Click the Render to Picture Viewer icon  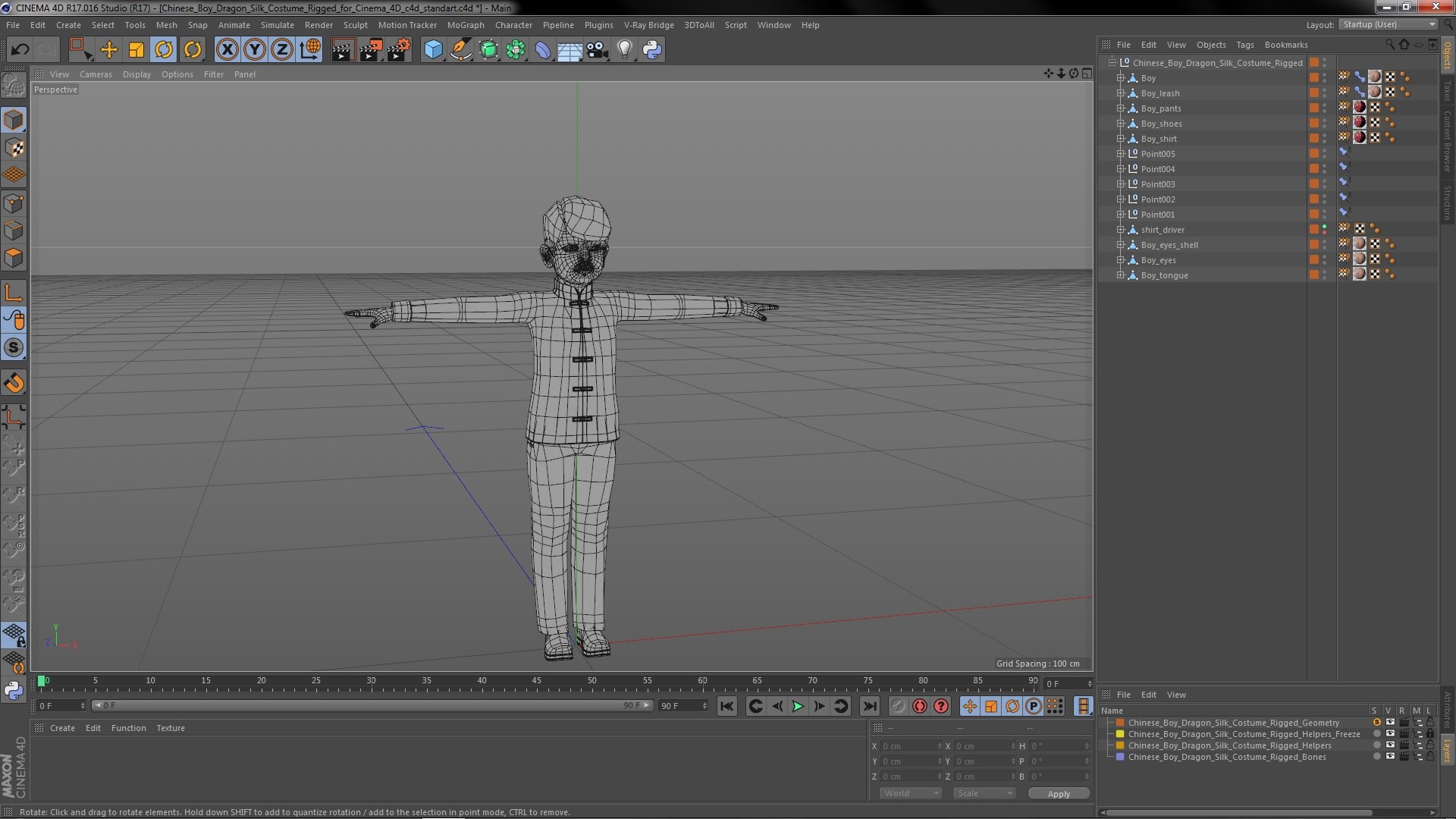[x=371, y=50]
